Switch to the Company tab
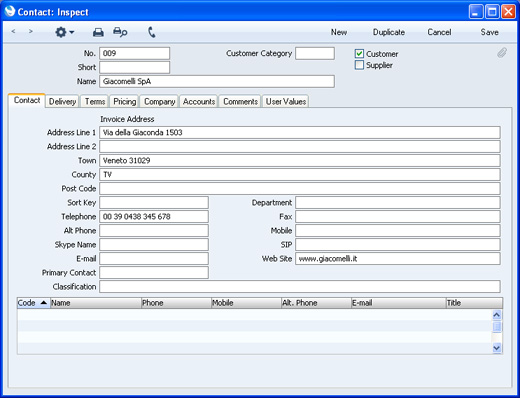 click(159, 101)
